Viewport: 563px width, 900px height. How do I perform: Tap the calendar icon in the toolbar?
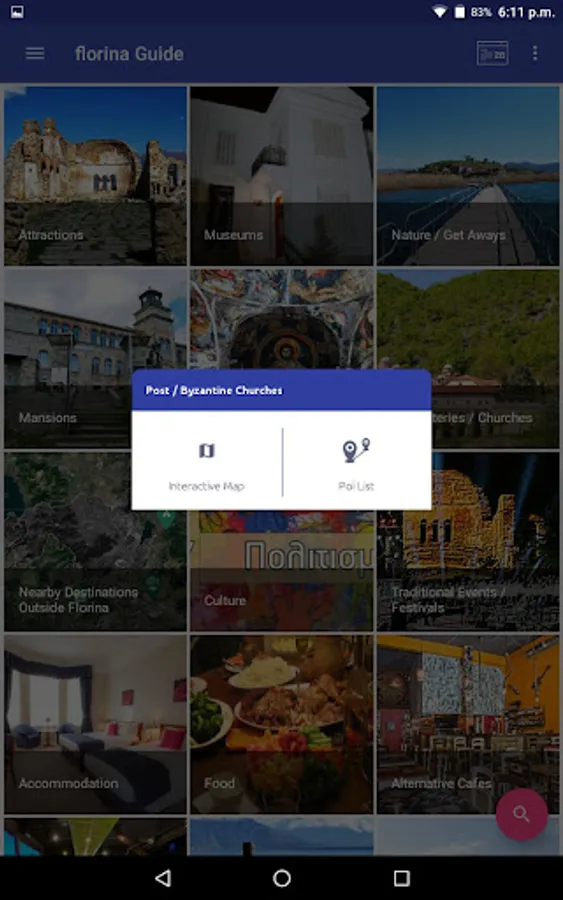[x=492, y=53]
